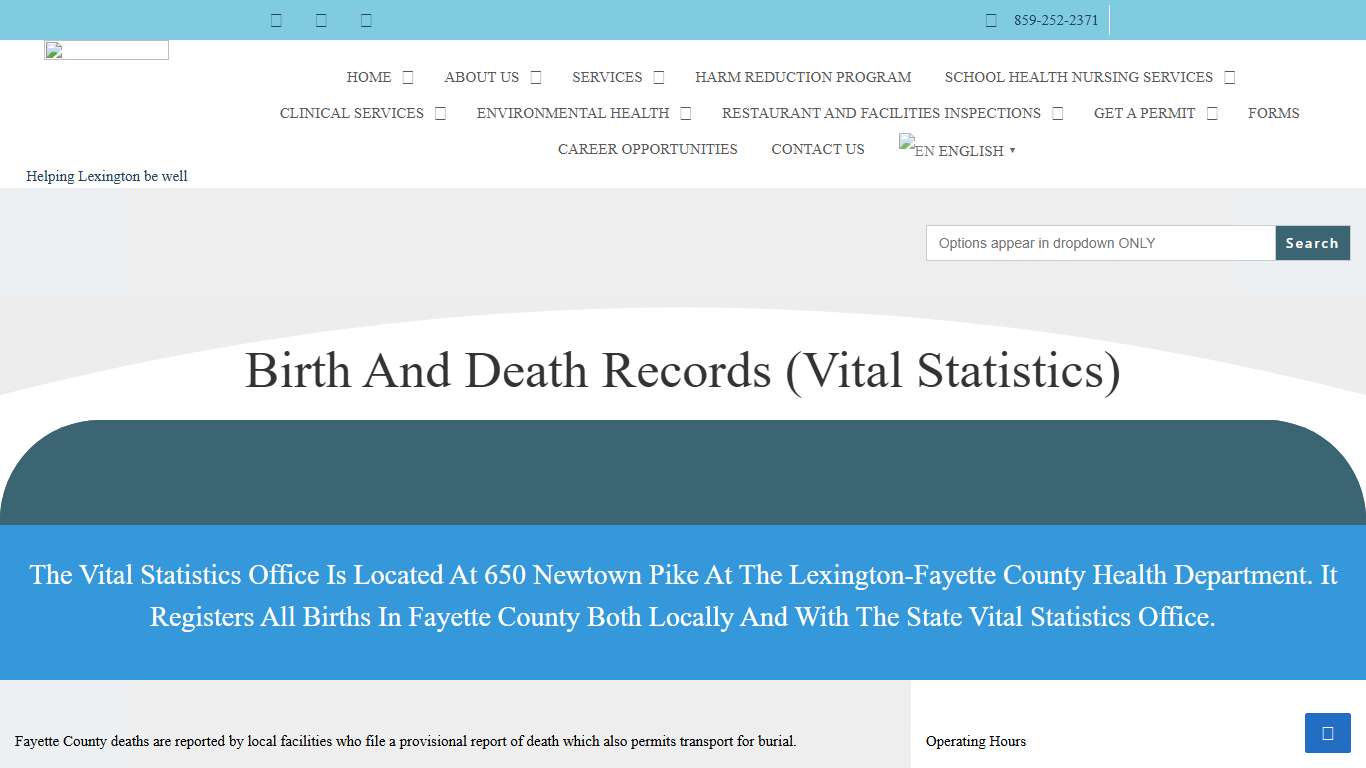Viewport: 1366px width, 768px height.
Task: Click the Search button
Action: (x=1312, y=243)
